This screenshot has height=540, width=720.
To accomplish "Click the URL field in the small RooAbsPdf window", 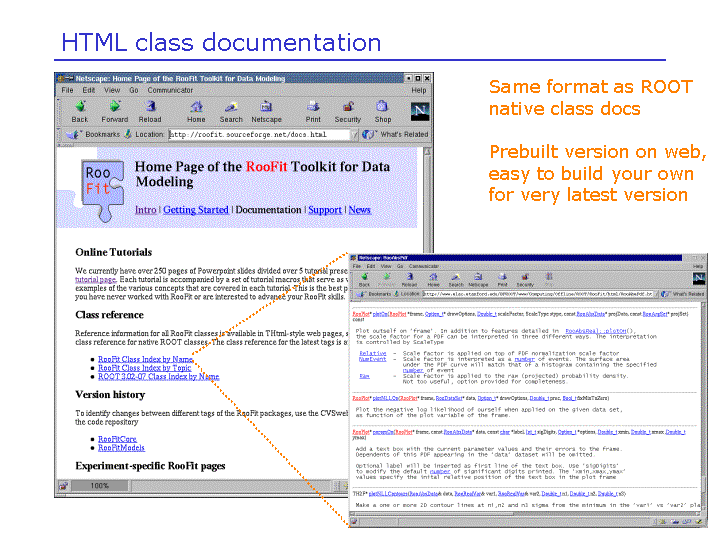I will [x=540, y=294].
